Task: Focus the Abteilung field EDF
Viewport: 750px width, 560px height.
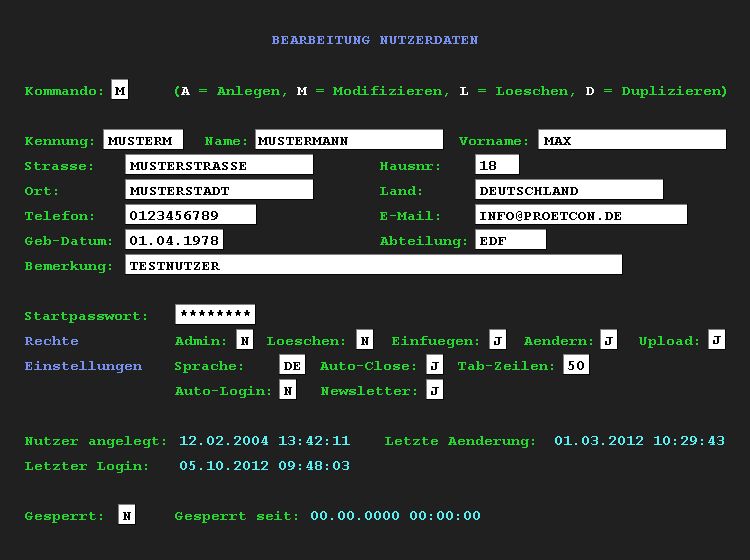Action: (x=510, y=240)
